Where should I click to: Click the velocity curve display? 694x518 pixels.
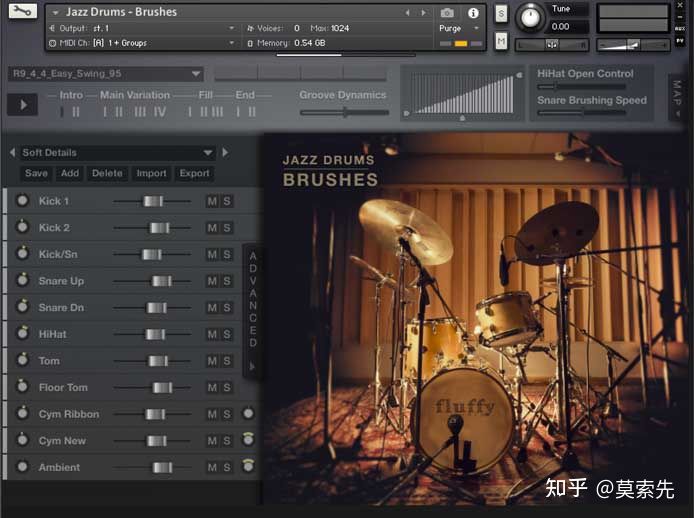click(463, 94)
